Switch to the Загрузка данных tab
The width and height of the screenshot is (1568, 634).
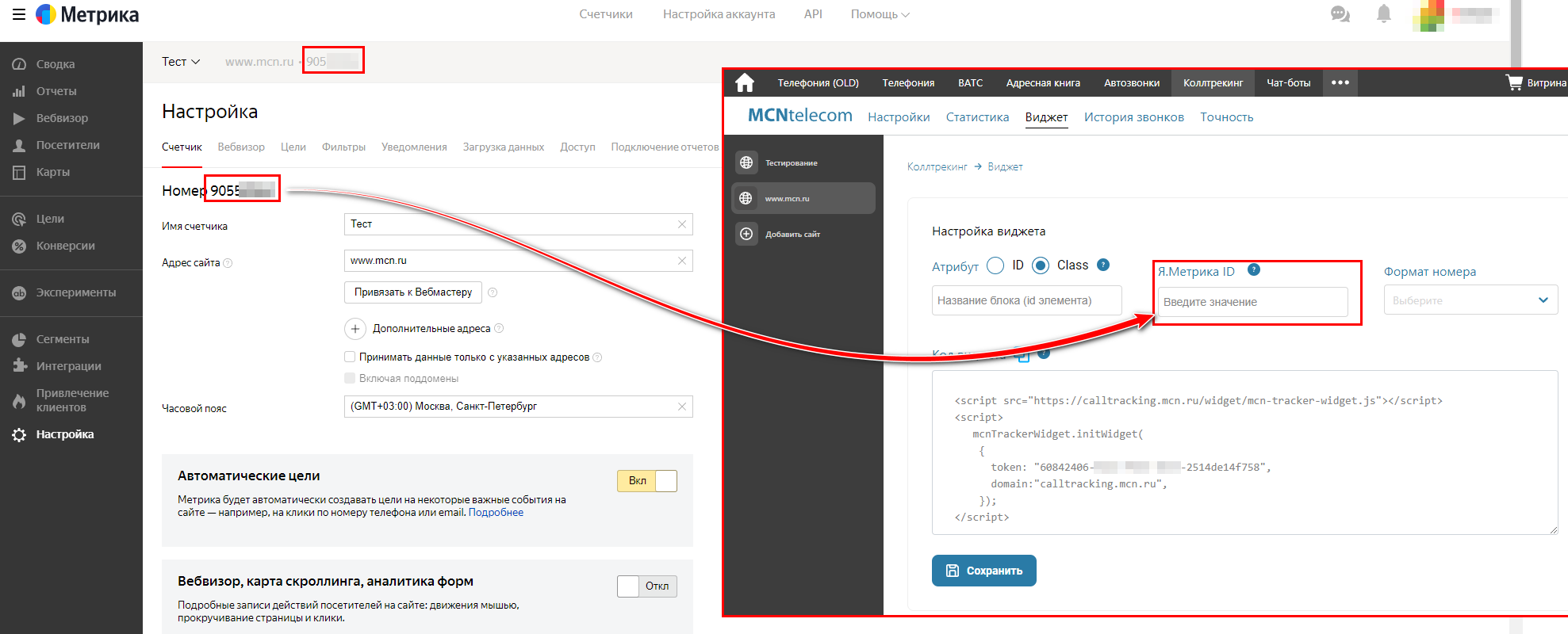[504, 147]
